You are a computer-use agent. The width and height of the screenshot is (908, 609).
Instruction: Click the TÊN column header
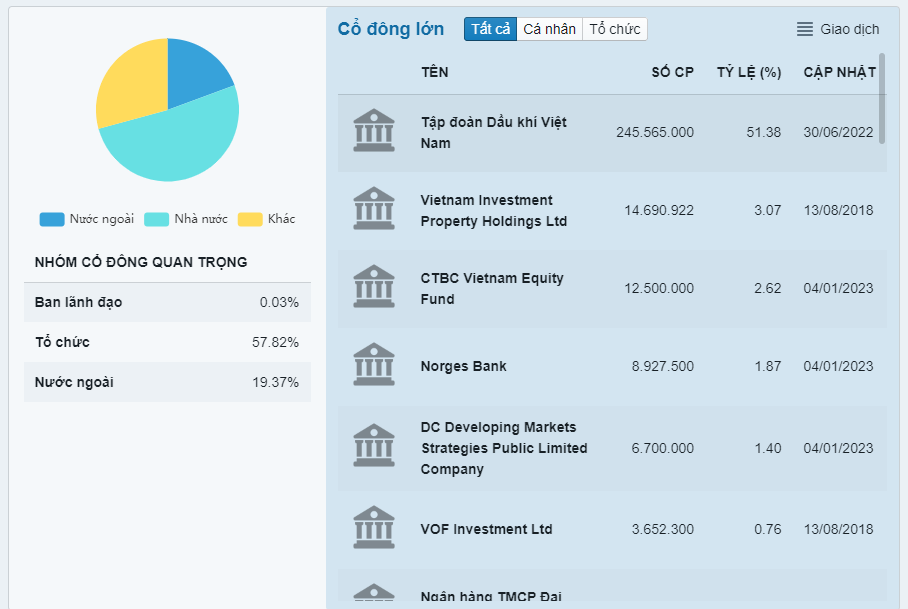tap(435, 72)
